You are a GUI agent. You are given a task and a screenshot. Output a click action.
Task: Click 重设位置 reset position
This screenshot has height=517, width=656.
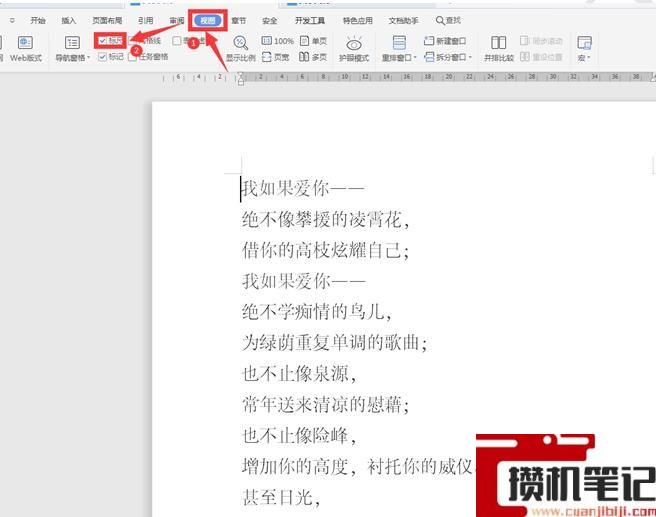[x=541, y=57]
